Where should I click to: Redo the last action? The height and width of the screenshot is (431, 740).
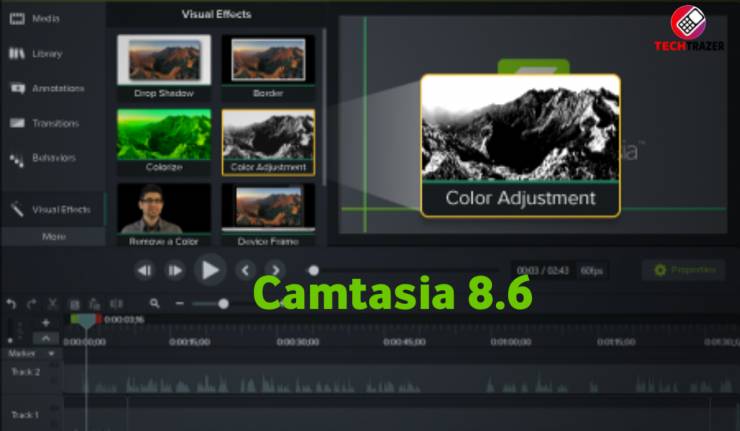[32, 304]
